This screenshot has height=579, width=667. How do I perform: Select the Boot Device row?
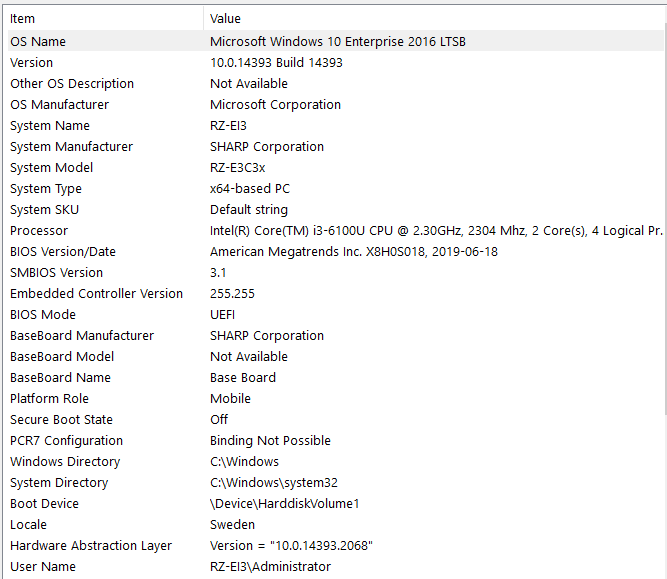(x=45, y=504)
